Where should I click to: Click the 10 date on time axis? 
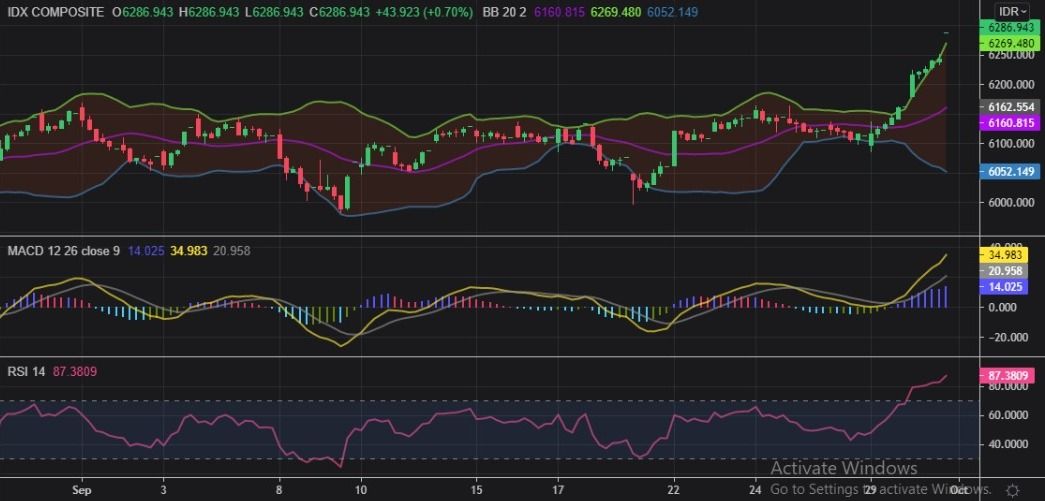tap(361, 490)
